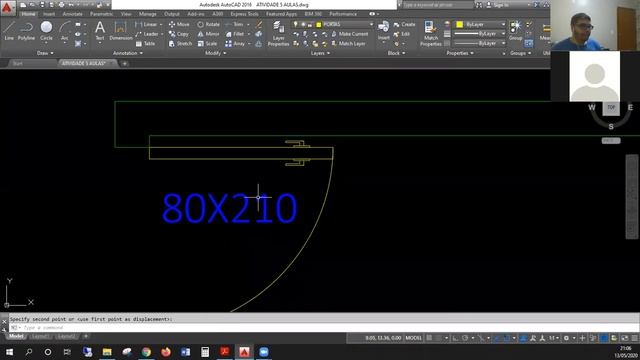This screenshot has height=360, width=640.
Task: Click Create block button
Action: click(x=404, y=24)
